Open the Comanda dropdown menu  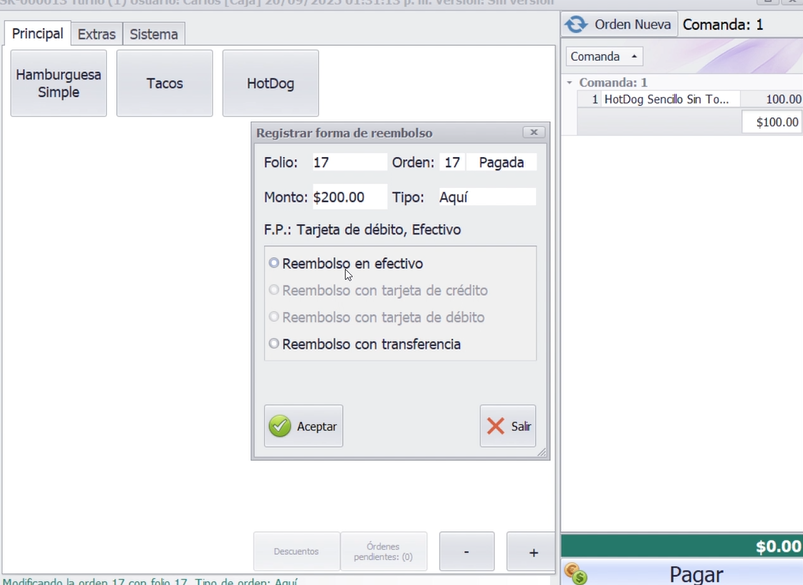click(x=604, y=57)
